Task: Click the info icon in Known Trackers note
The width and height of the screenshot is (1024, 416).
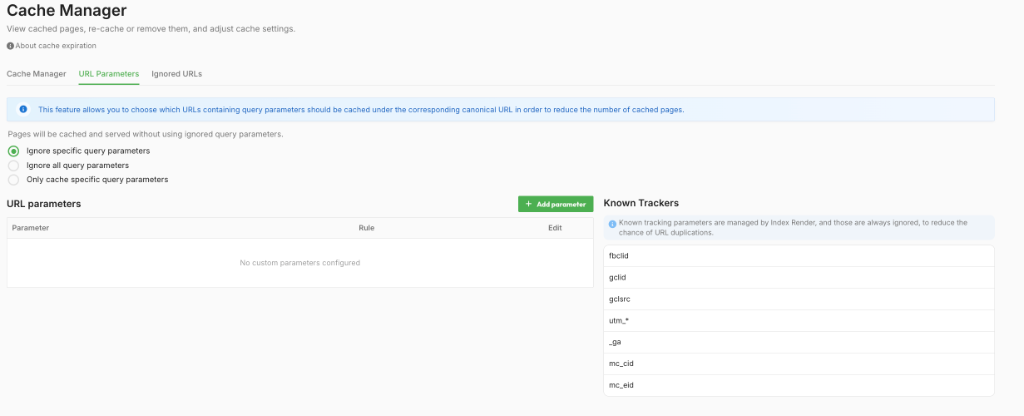Action: 613,223
